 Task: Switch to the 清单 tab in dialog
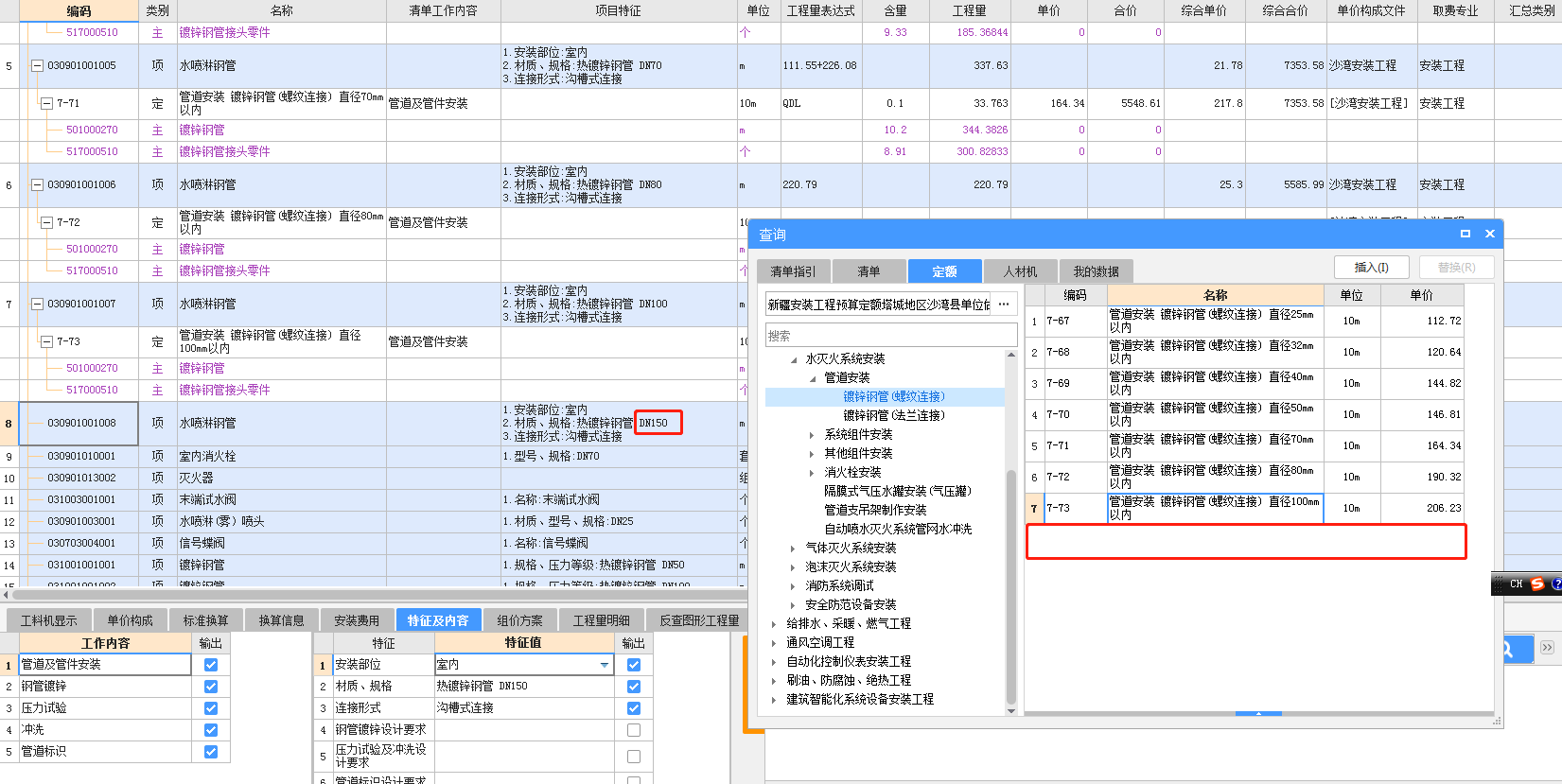(x=869, y=271)
